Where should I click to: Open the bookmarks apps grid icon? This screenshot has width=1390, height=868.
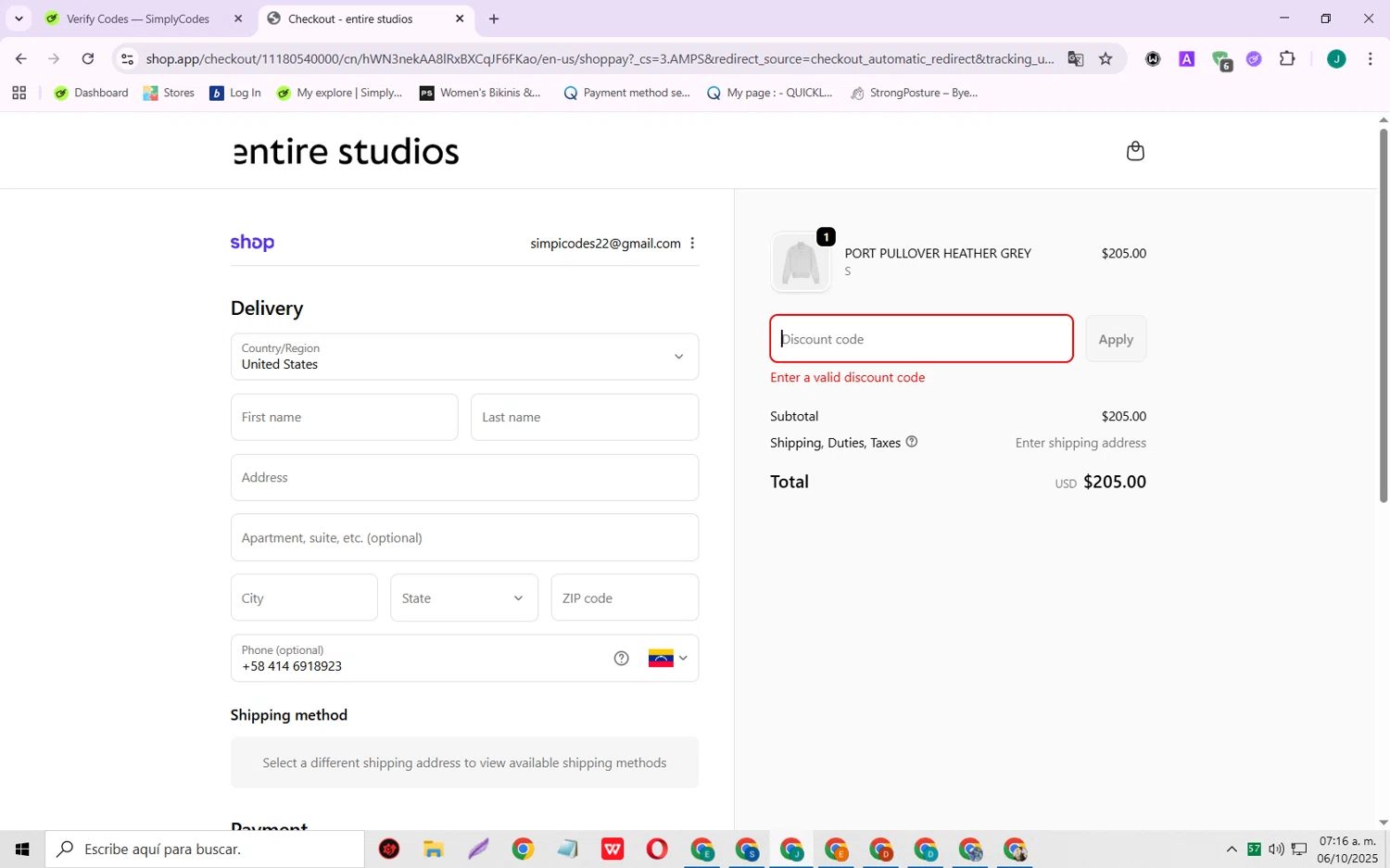coord(19,93)
